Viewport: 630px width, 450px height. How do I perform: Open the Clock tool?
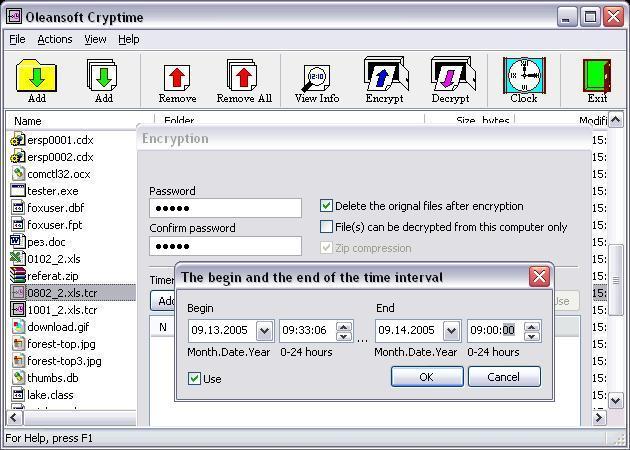click(524, 75)
